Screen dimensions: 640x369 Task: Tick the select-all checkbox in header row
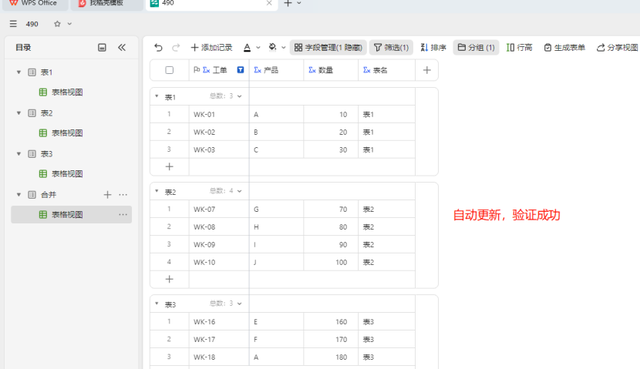coord(169,70)
